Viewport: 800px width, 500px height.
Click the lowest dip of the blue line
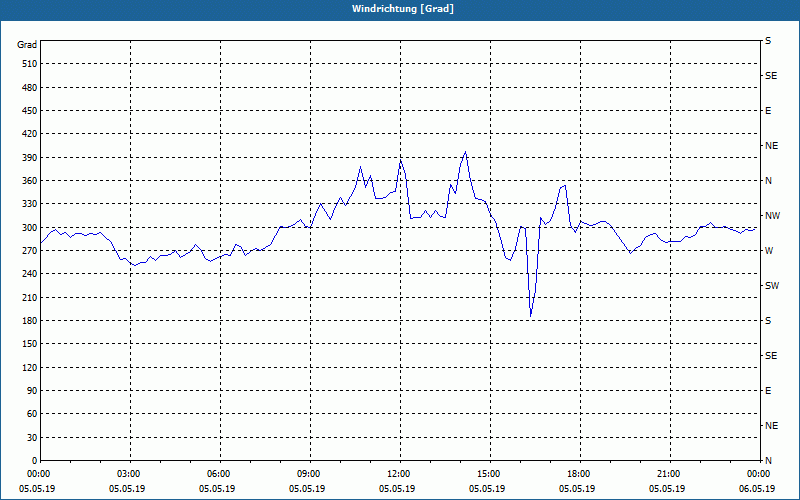[x=531, y=316]
